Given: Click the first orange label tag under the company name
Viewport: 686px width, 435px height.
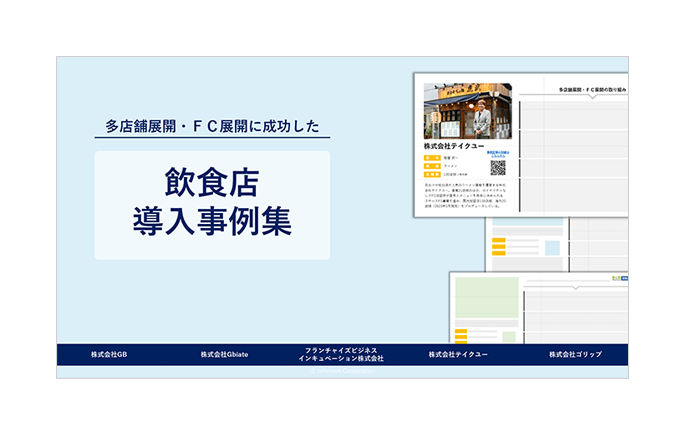Looking at the screenshot, I should (432, 158).
